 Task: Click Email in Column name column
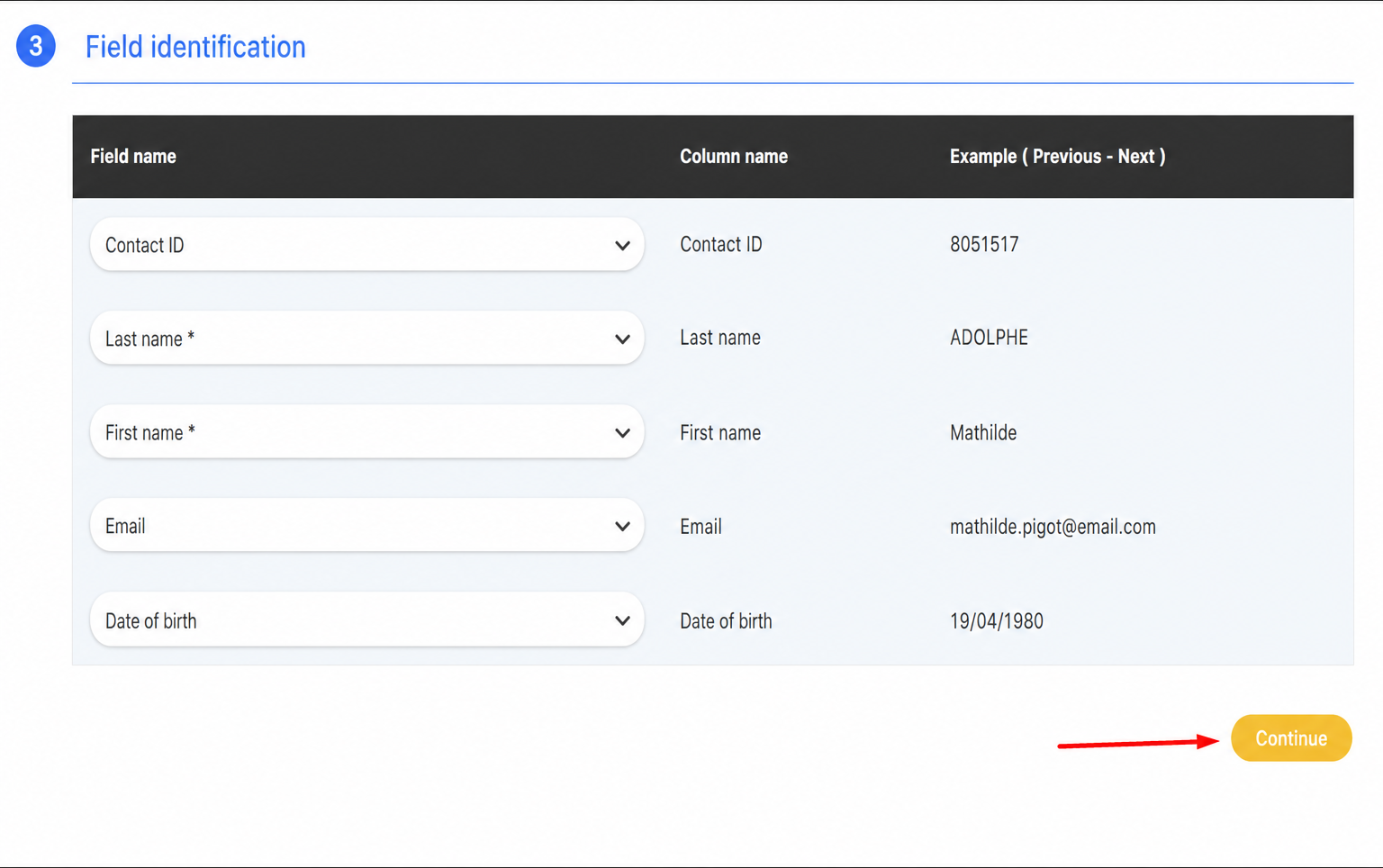701,527
